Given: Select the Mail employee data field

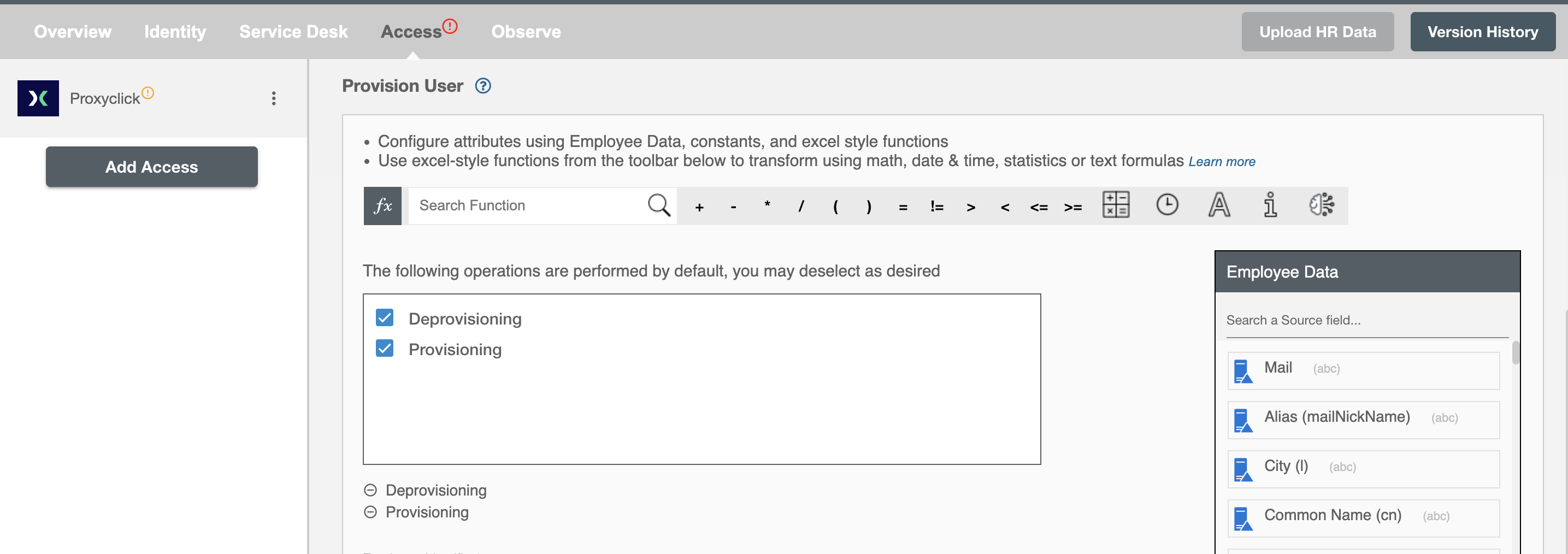Looking at the screenshot, I should pos(1364,371).
